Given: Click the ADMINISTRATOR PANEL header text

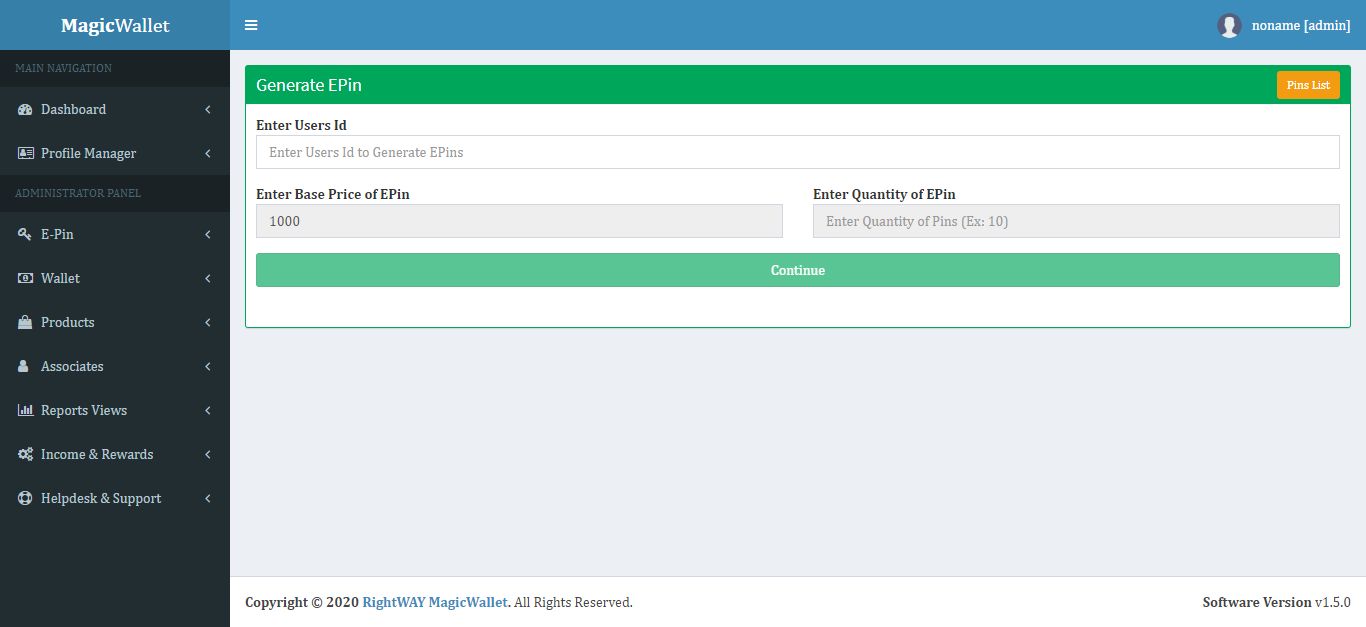Looking at the screenshot, I should coord(78,193).
